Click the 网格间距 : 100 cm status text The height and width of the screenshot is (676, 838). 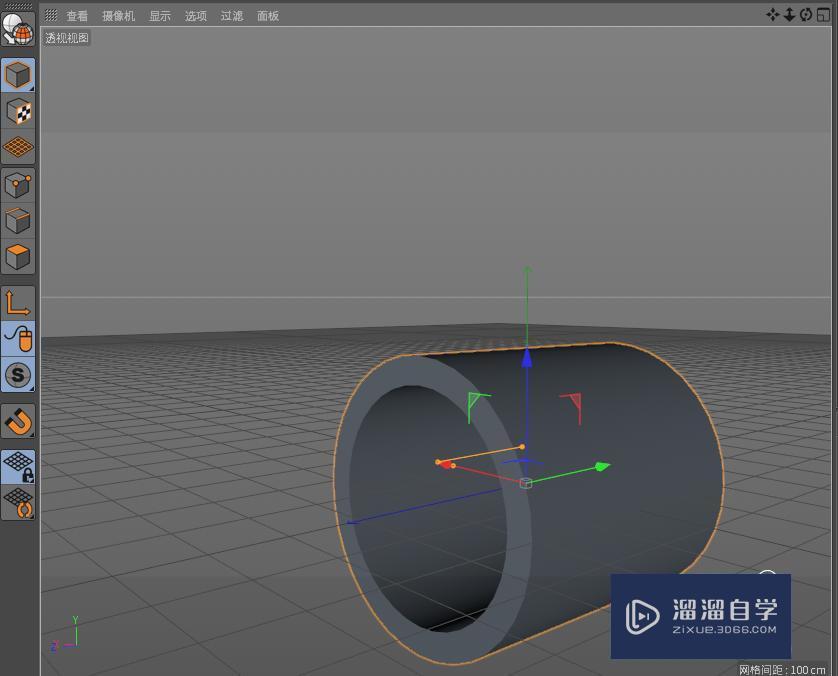click(782, 670)
